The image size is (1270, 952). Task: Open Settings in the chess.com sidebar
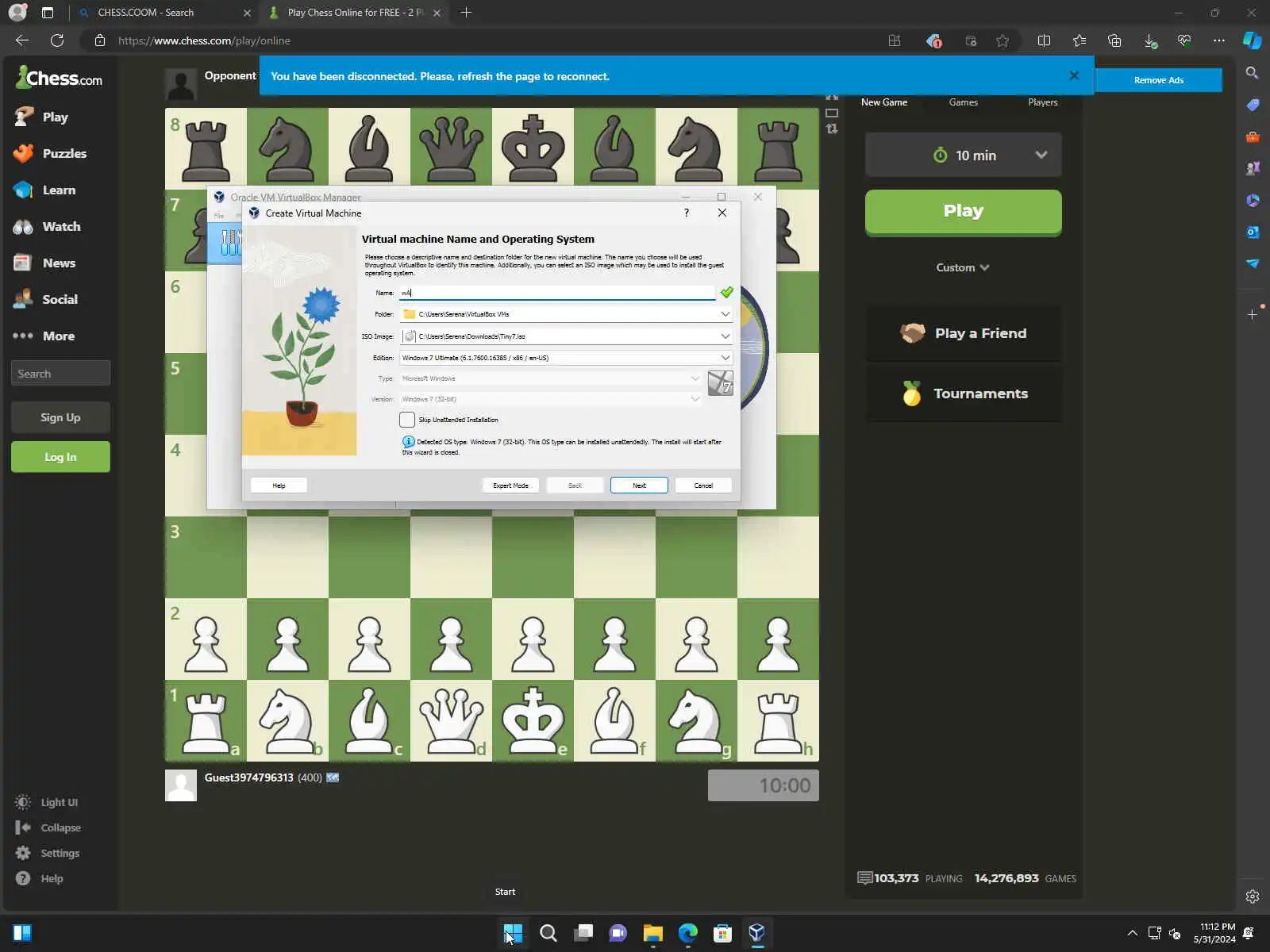click(48, 853)
